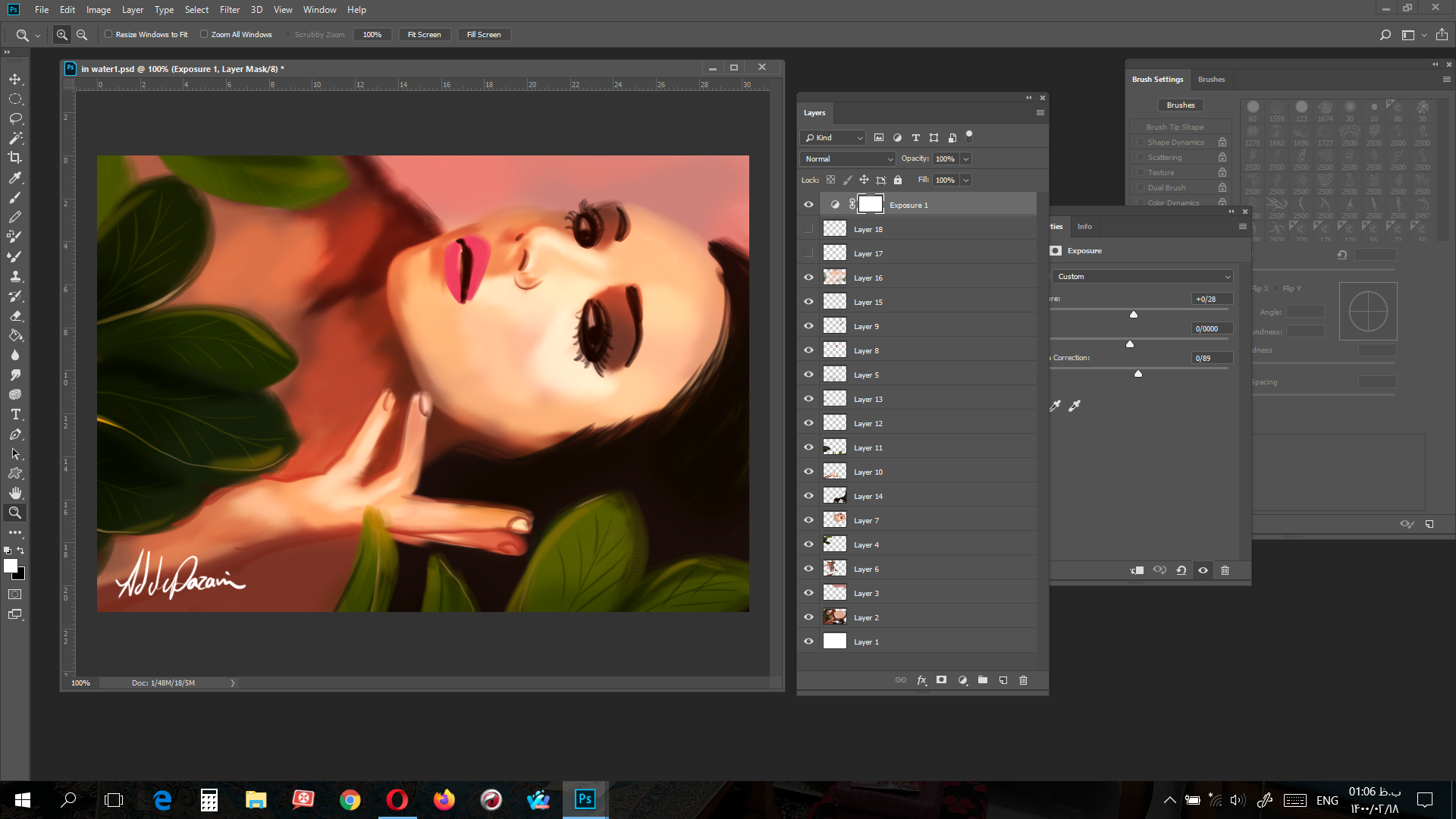This screenshot has height=819, width=1456.
Task: Click the Reset adjustment icon in Properties
Action: (1181, 570)
